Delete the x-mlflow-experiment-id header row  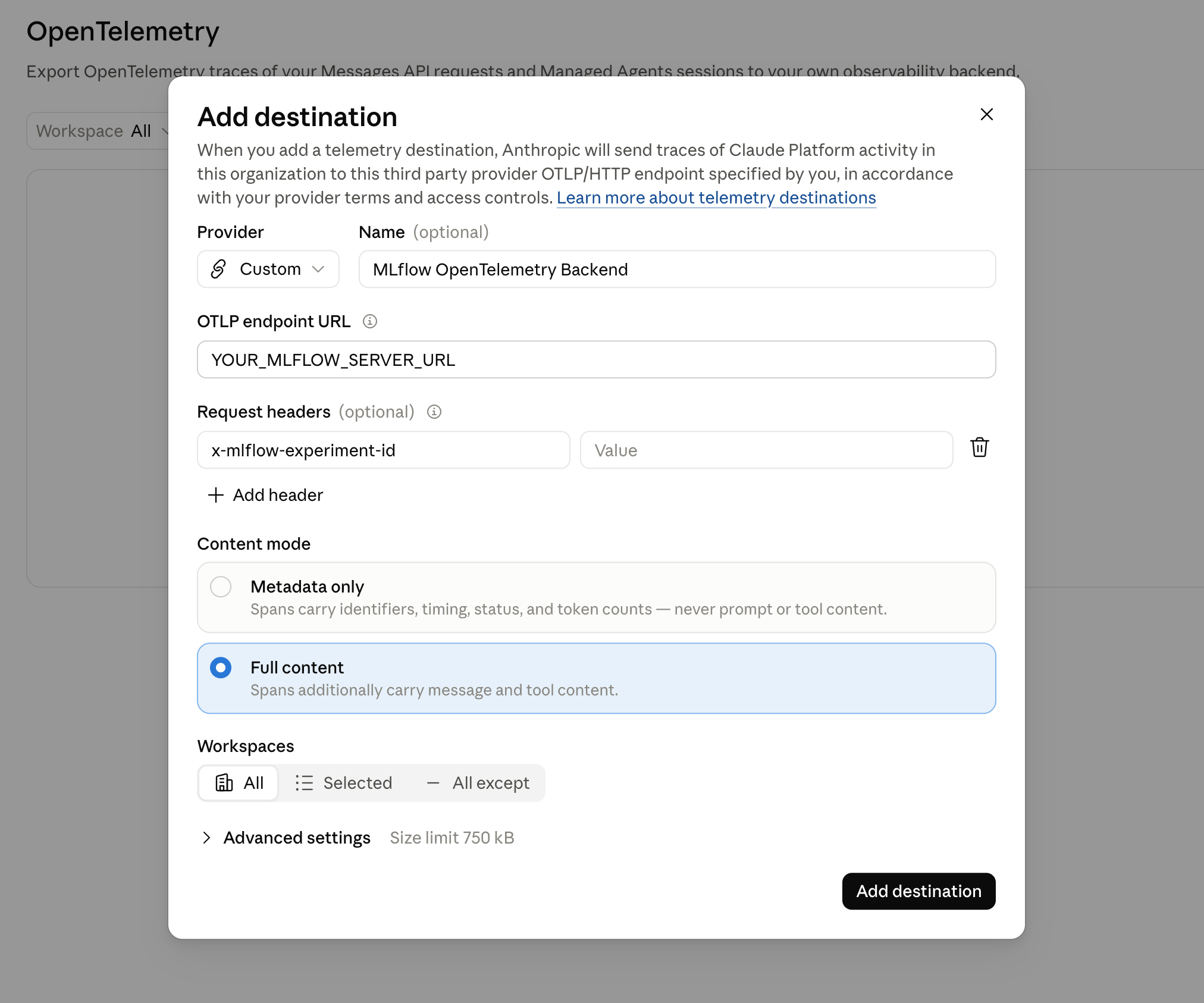tap(979, 447)
